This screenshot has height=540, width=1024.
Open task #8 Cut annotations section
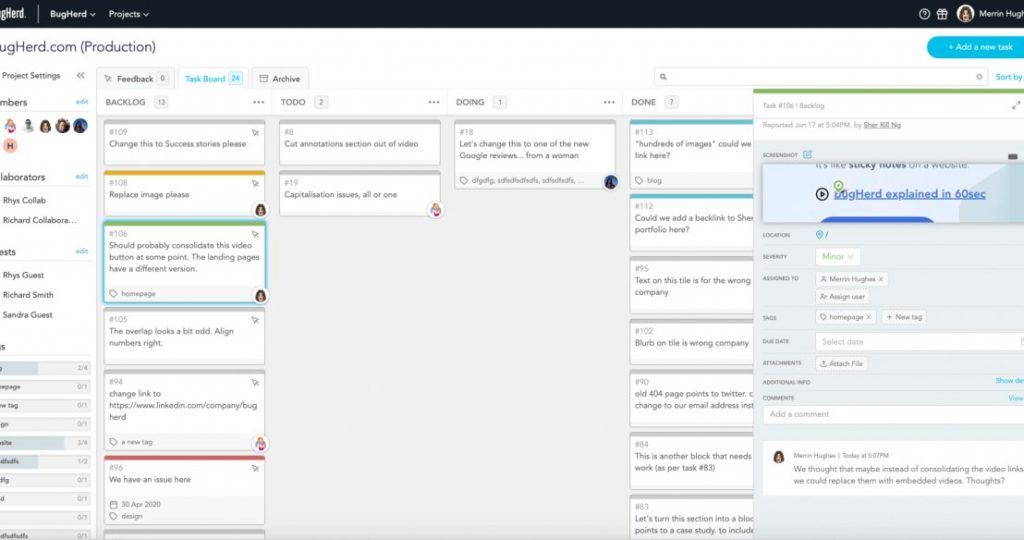[360, 144]
